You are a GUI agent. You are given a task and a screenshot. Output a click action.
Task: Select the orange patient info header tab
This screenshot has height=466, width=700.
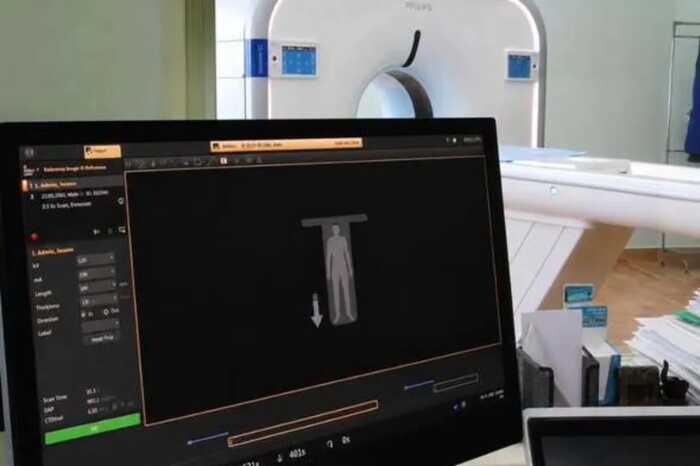286,145
